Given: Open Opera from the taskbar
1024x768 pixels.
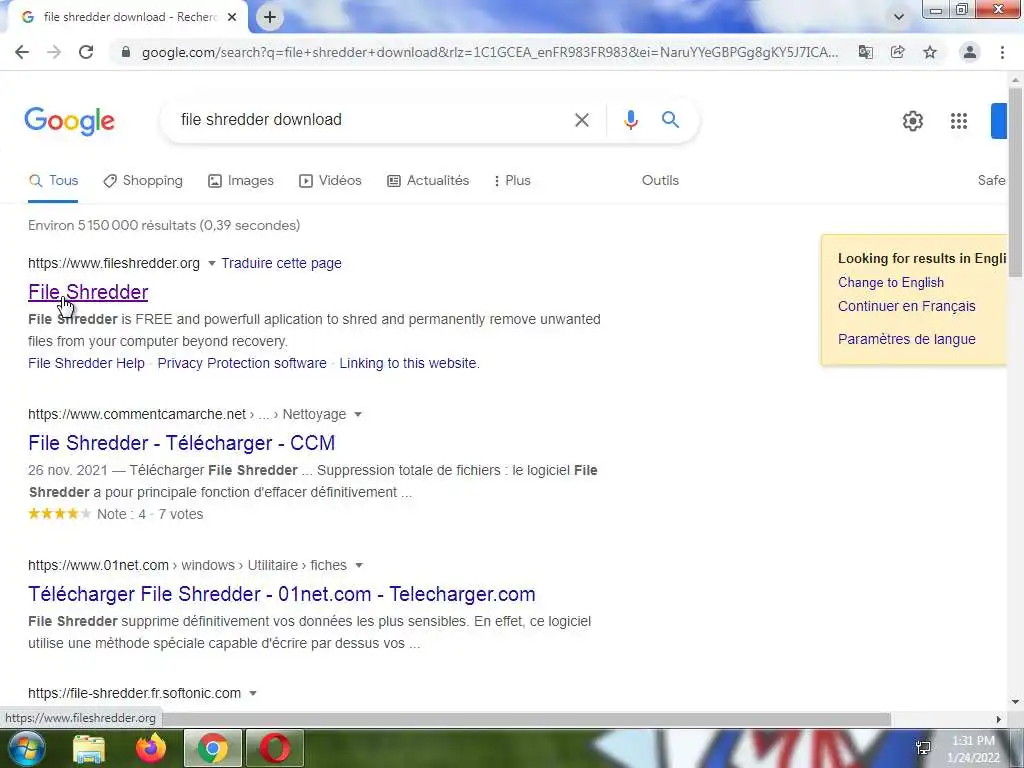Looking at the screenshot, I should click(275, 748).
